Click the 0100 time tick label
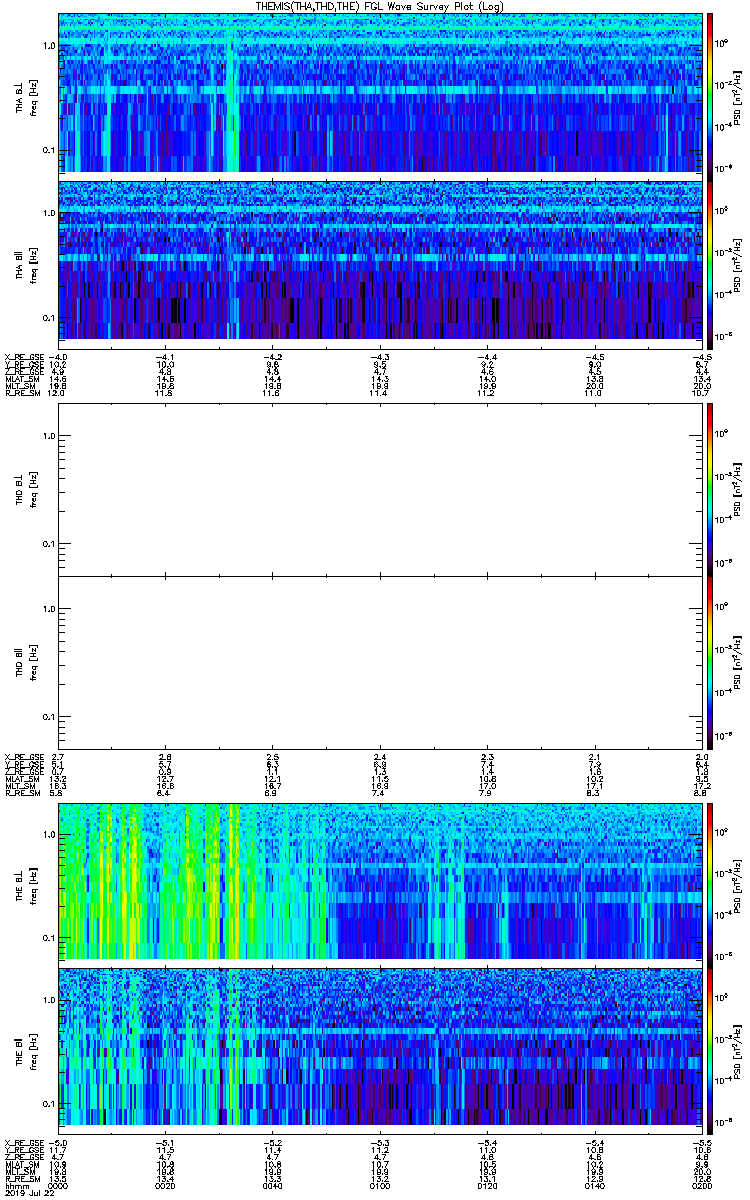Screen dimensions: 750x1200 tap(381, 1185)
